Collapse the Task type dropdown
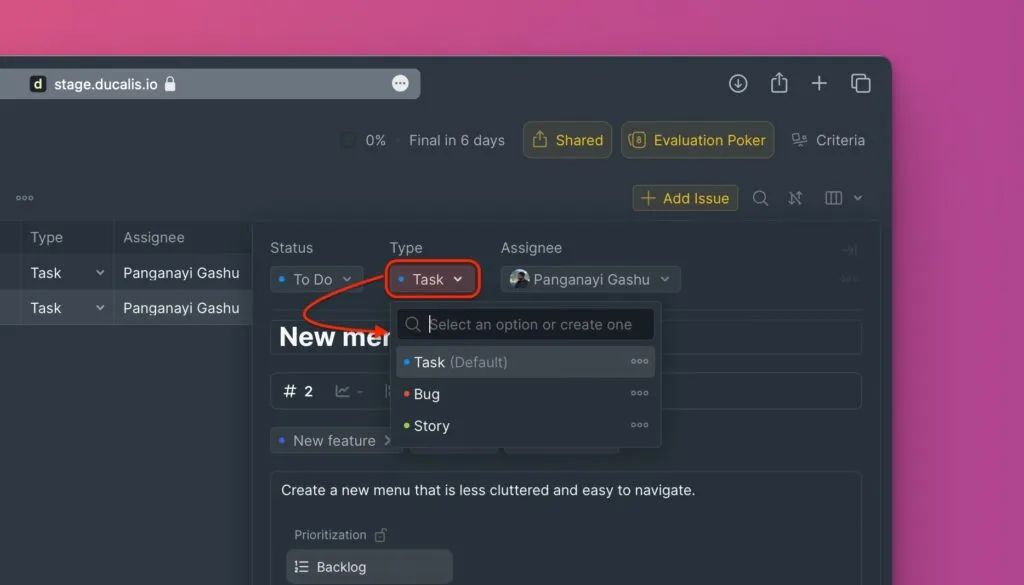 (433, 280)
